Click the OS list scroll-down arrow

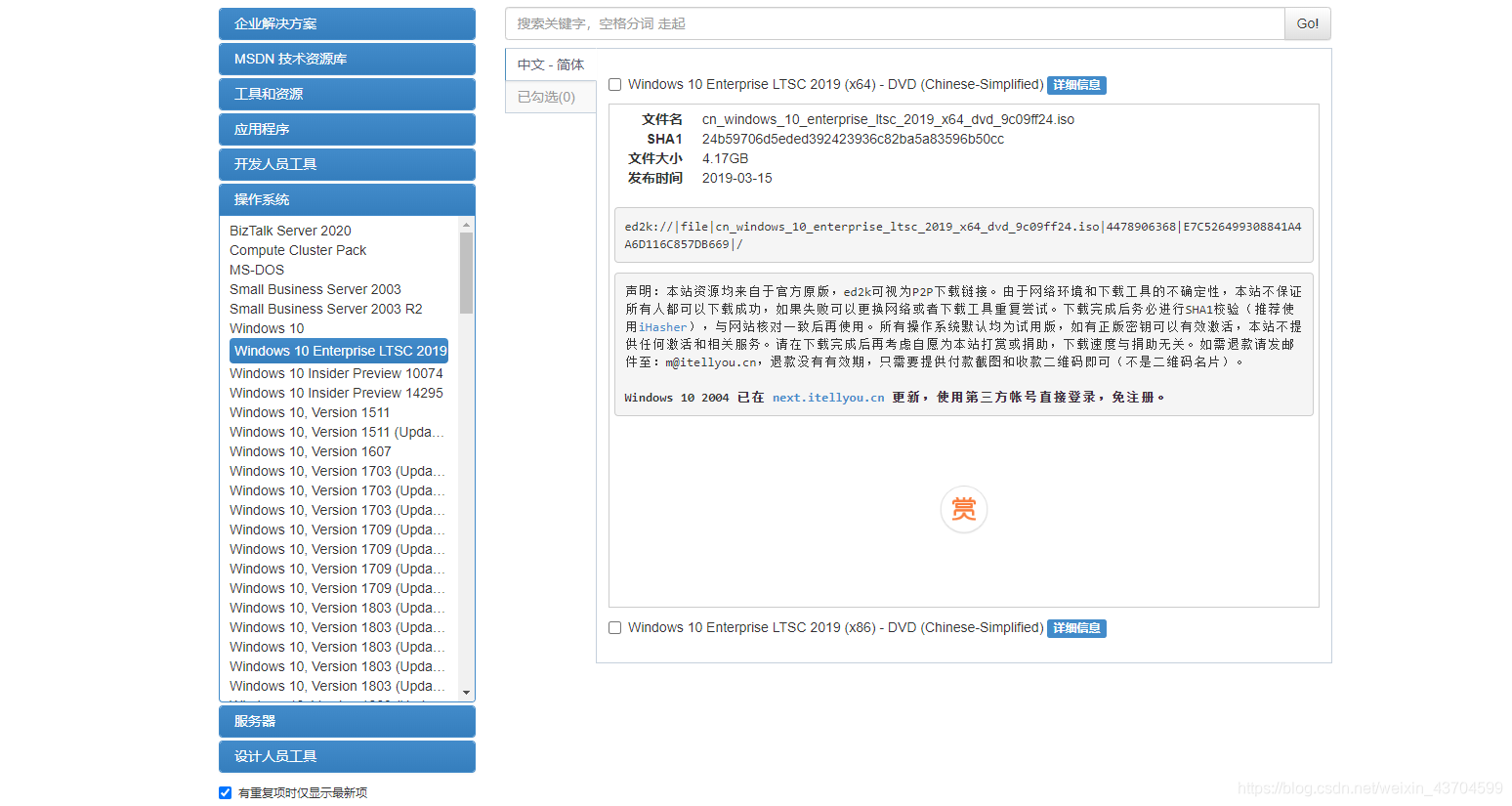click(467, 693)
